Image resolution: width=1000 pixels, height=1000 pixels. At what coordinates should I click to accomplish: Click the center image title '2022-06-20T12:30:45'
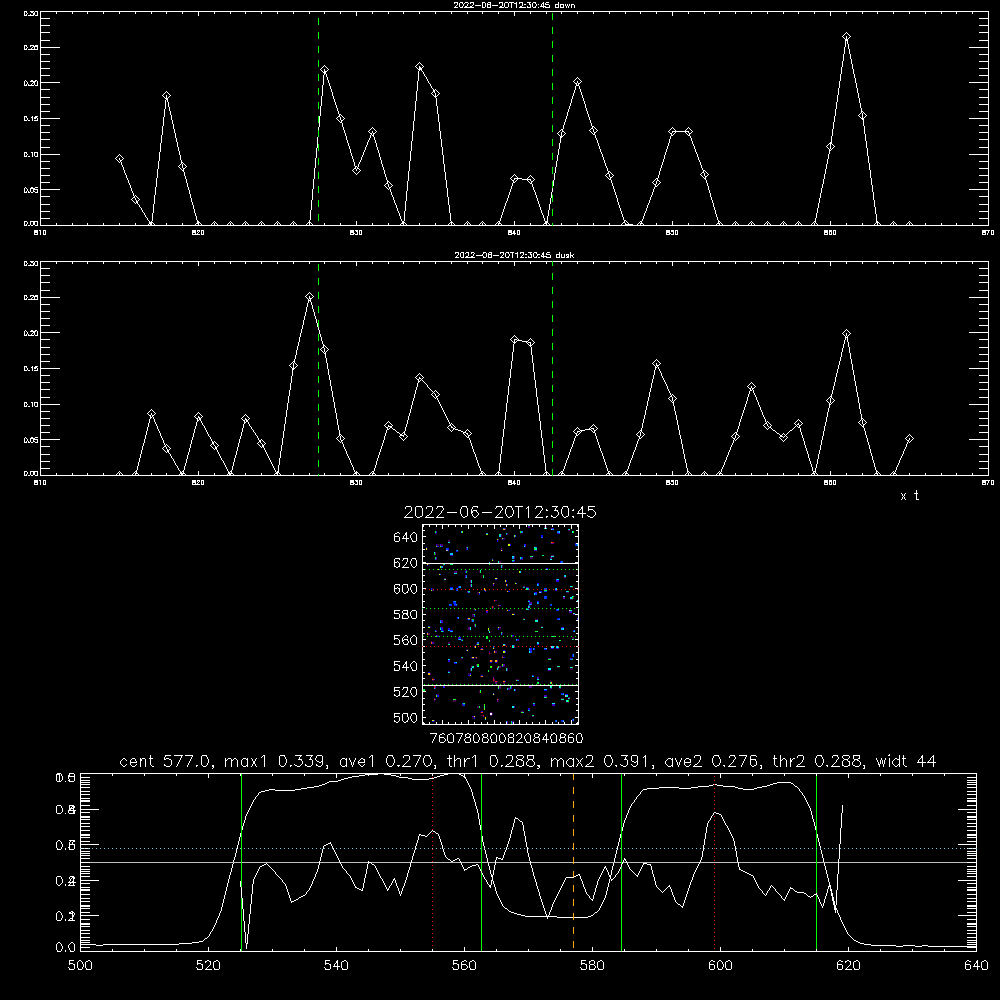(x=500, y=512)
